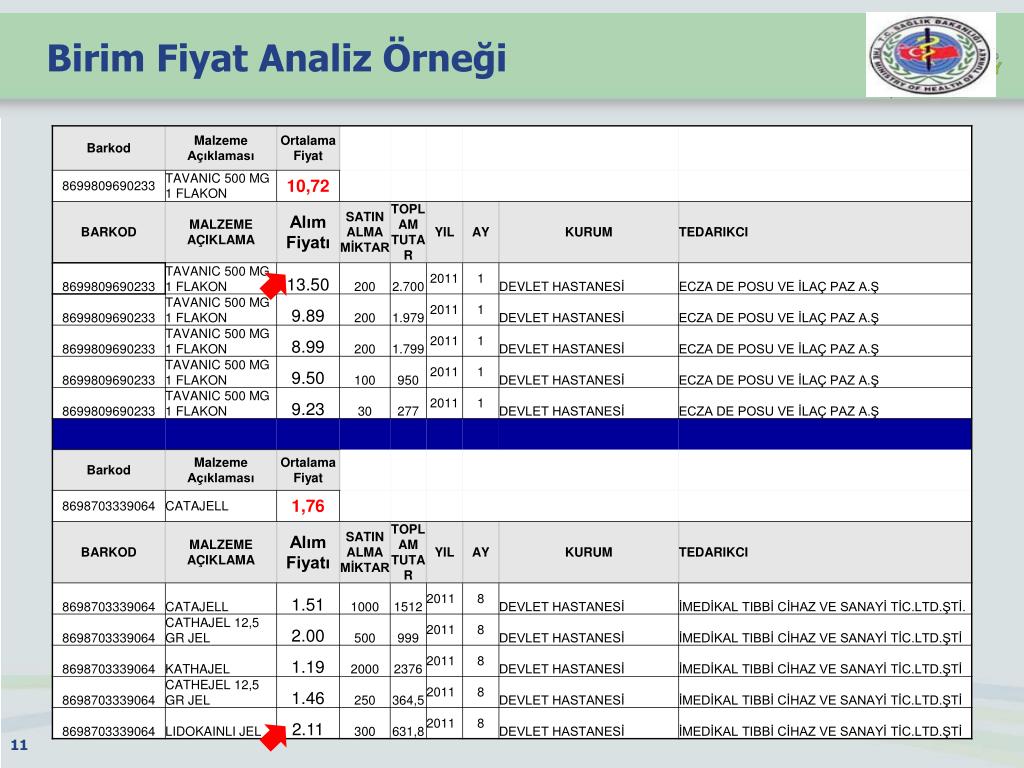Click the material CATHEJEL 12,5 GR JEL
The image size is (1024, 768).
pos(212,693)
